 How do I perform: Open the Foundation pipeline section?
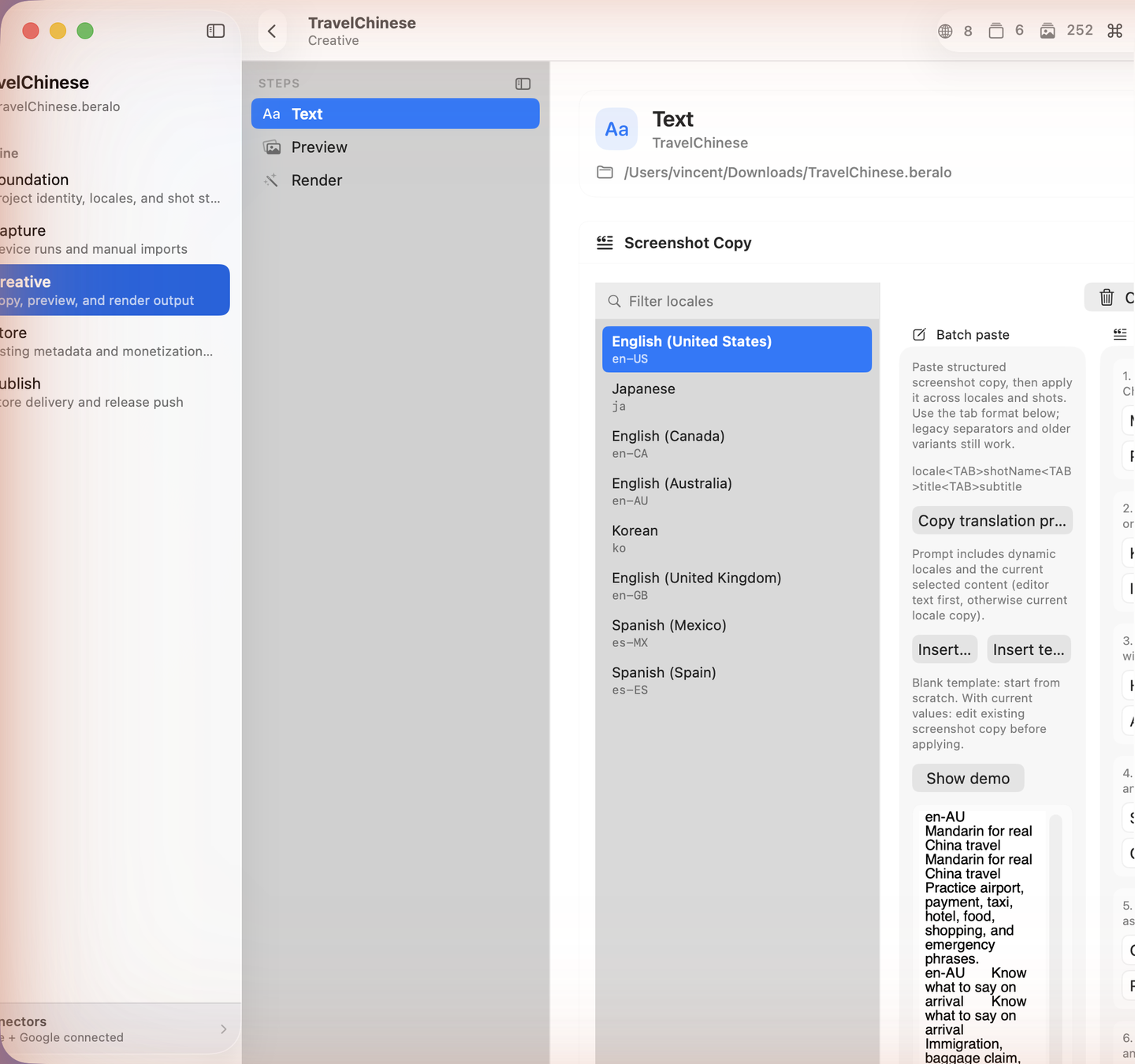(114, 188)
